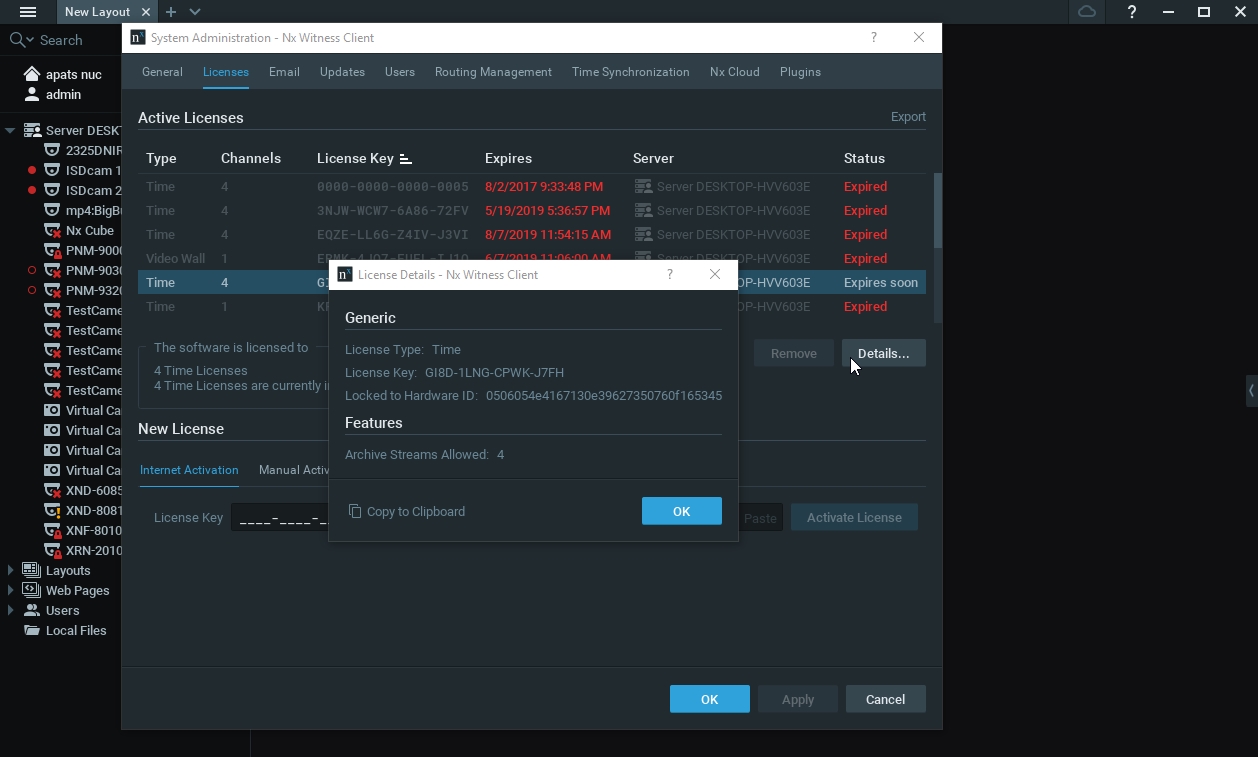Select the PNM-9320 camera icon
Viewport: 1258px width, 757px height.
52,290
